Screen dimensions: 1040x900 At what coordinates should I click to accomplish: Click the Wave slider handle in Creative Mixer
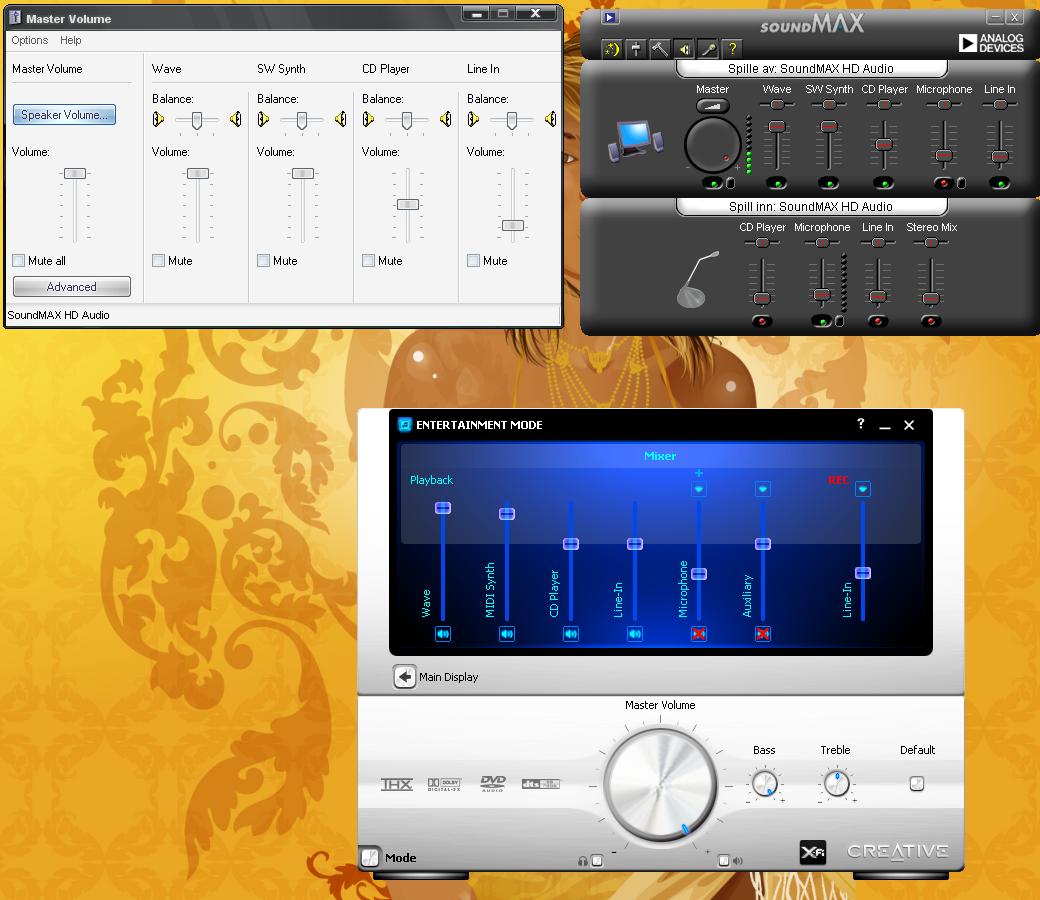(442, 508)
